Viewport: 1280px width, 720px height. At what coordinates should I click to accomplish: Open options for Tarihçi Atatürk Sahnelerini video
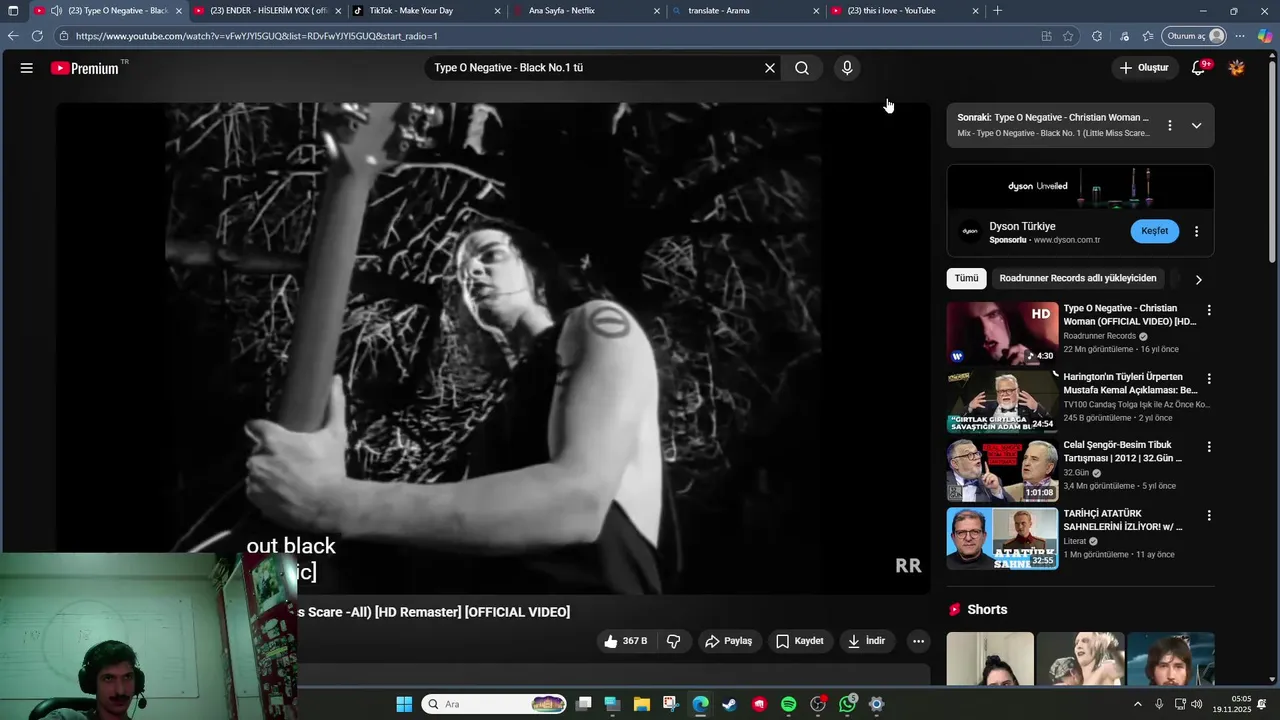[x=1209, y=516]
